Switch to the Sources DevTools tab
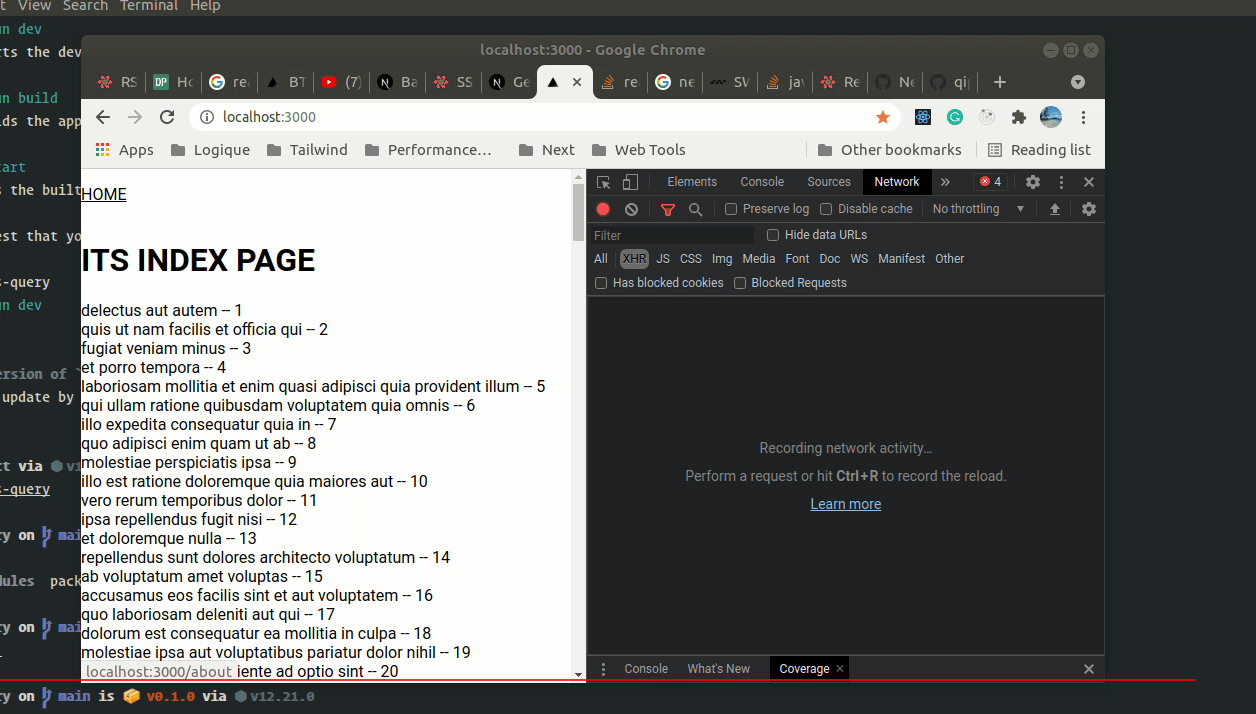The height and width of the screenshot is (714, 1256). click(829, 182)
